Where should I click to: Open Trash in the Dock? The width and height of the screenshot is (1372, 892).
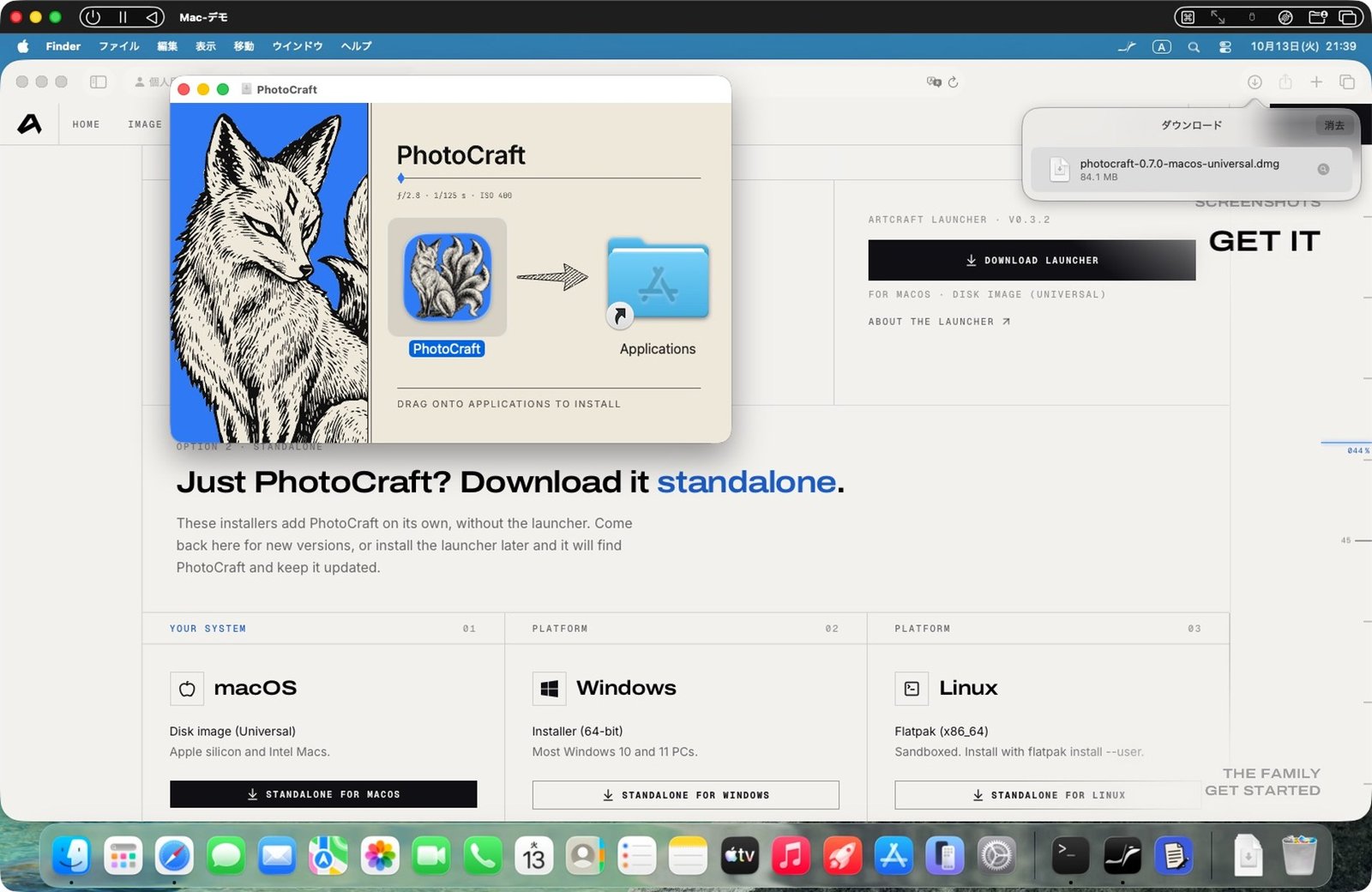tap(1299, 855)
